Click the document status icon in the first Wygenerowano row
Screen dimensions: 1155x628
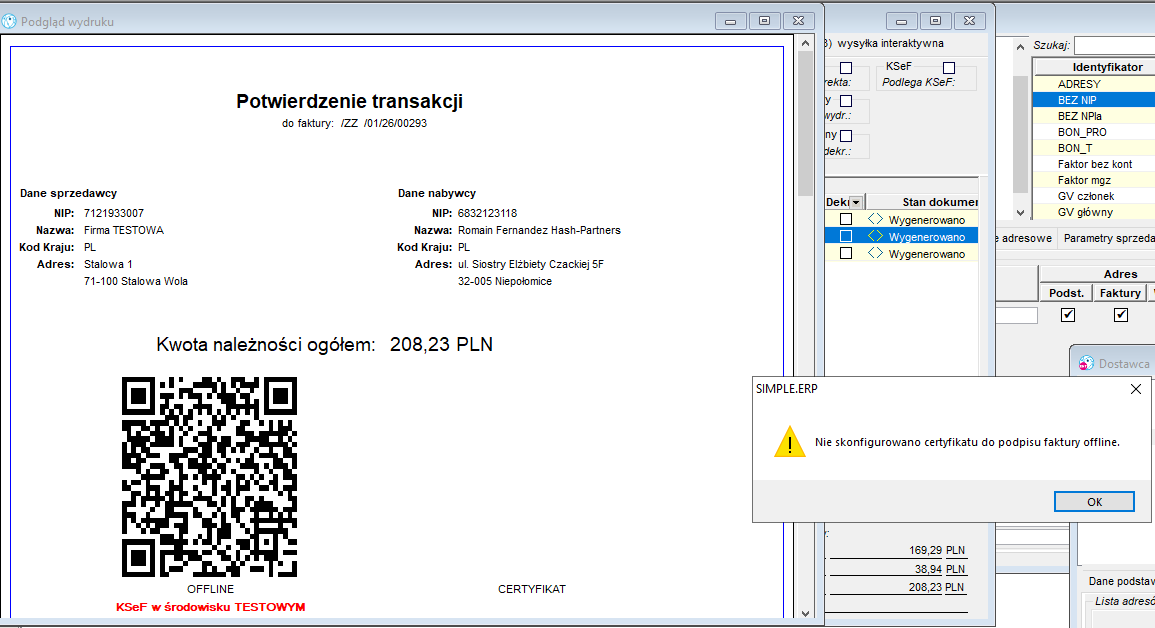[875, 219]
